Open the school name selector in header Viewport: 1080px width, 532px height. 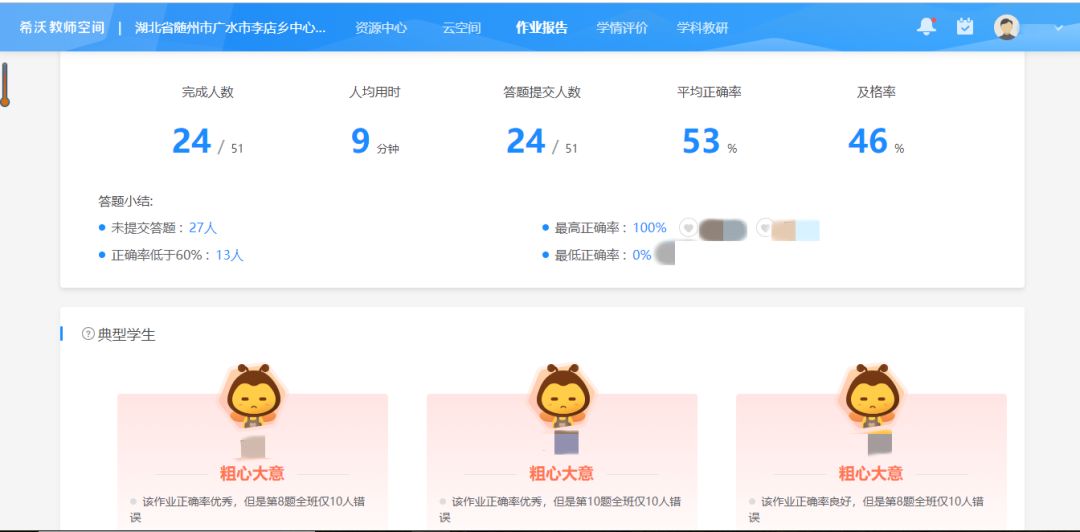click(230, 28)
